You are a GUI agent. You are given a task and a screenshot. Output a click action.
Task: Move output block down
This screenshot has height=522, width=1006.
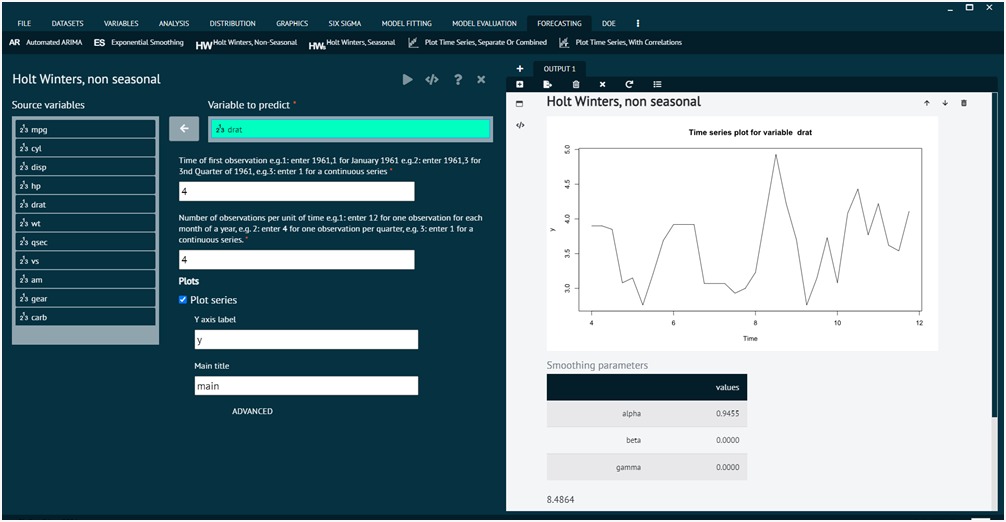point(944,103)
